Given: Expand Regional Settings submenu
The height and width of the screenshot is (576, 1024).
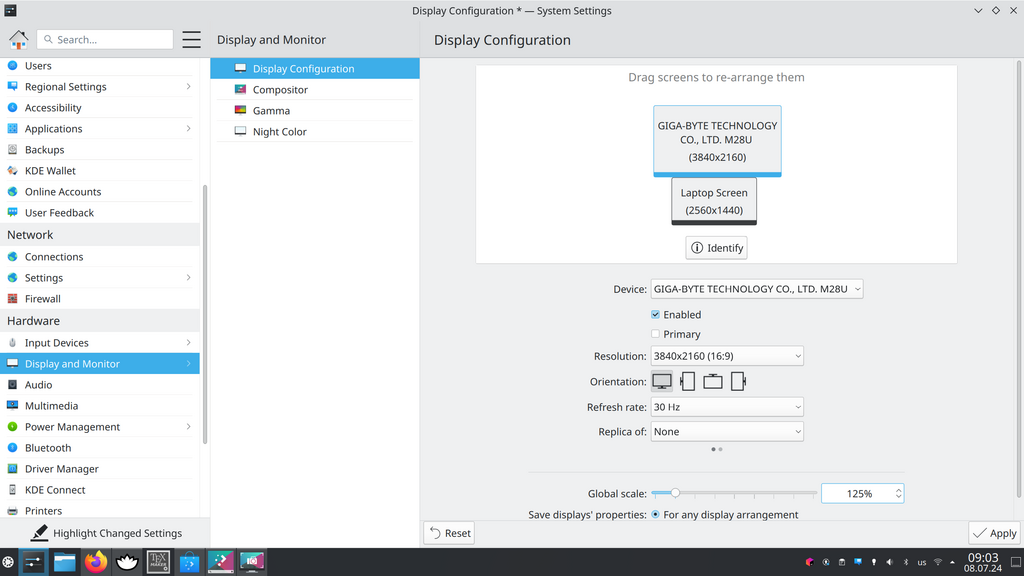Looking at the screenshot, I should tap(188, 87).
